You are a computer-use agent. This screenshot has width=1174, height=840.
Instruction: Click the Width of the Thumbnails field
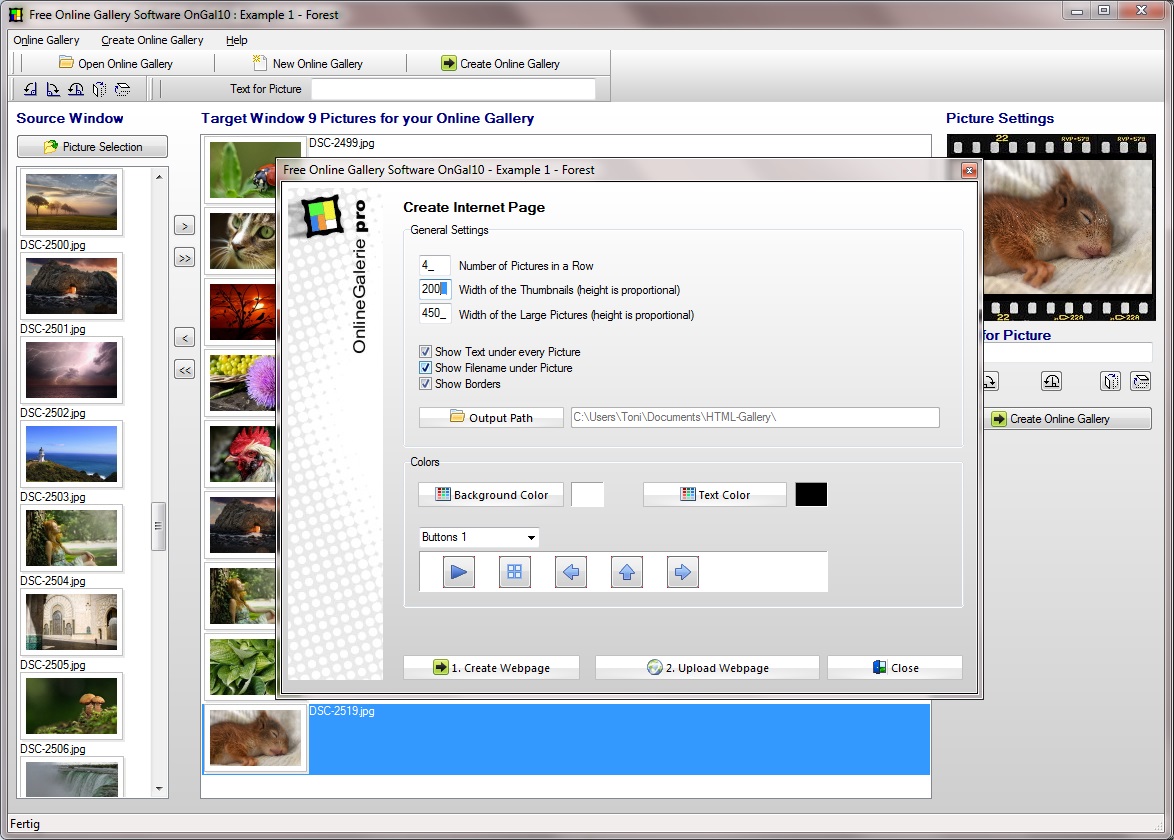coord(435,290)
